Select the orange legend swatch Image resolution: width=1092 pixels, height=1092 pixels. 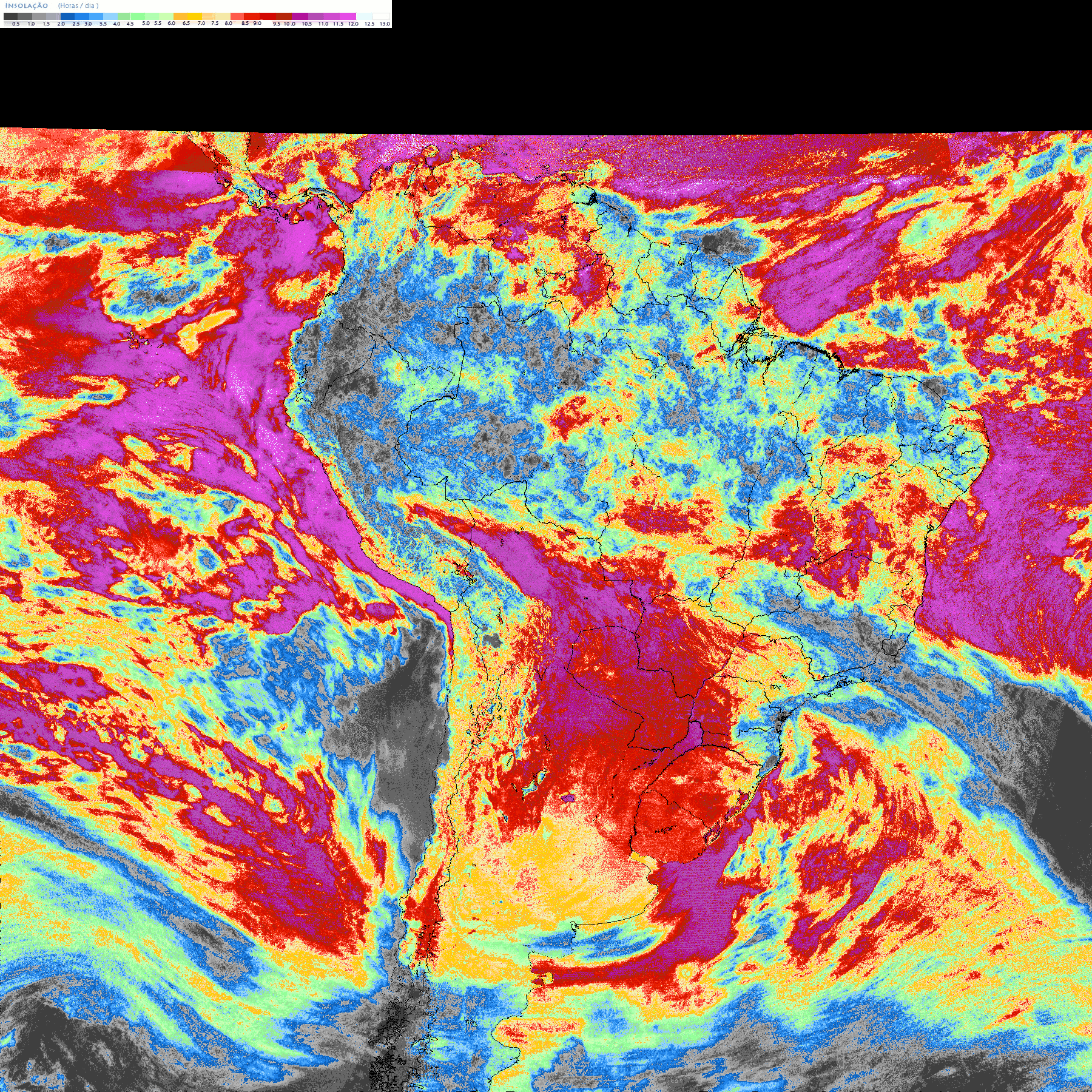180,16
